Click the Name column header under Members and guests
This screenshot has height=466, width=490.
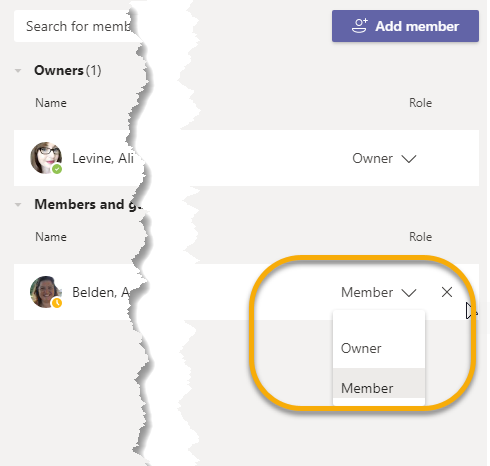(51, 237)
